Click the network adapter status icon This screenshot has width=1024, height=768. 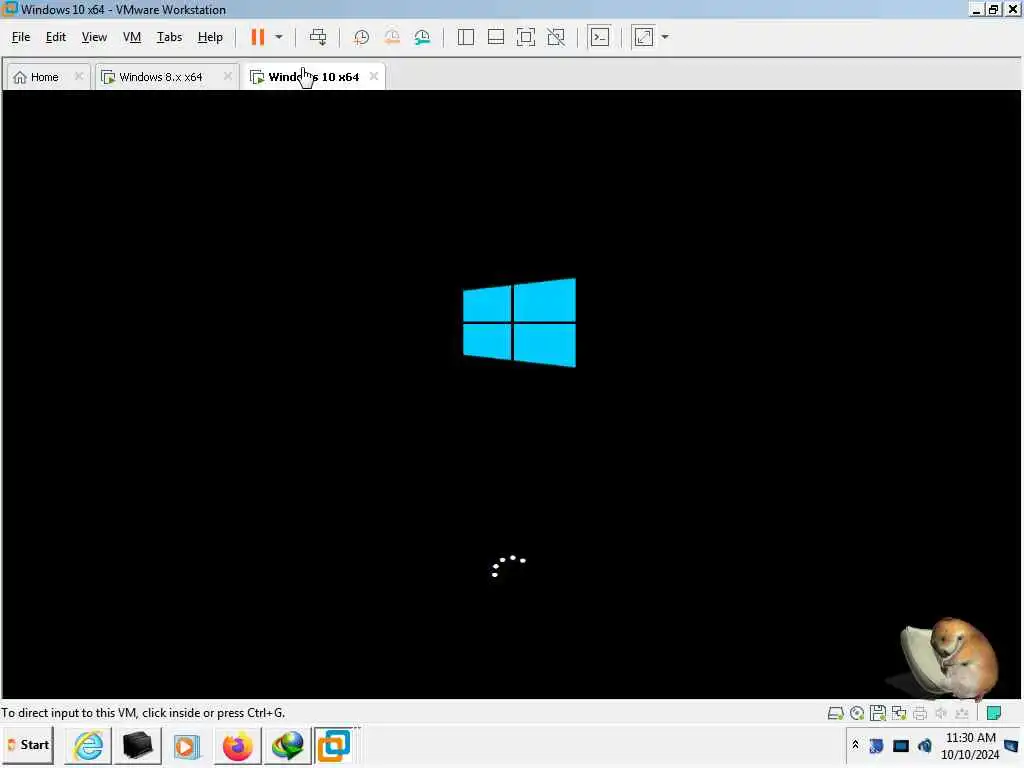899,713
